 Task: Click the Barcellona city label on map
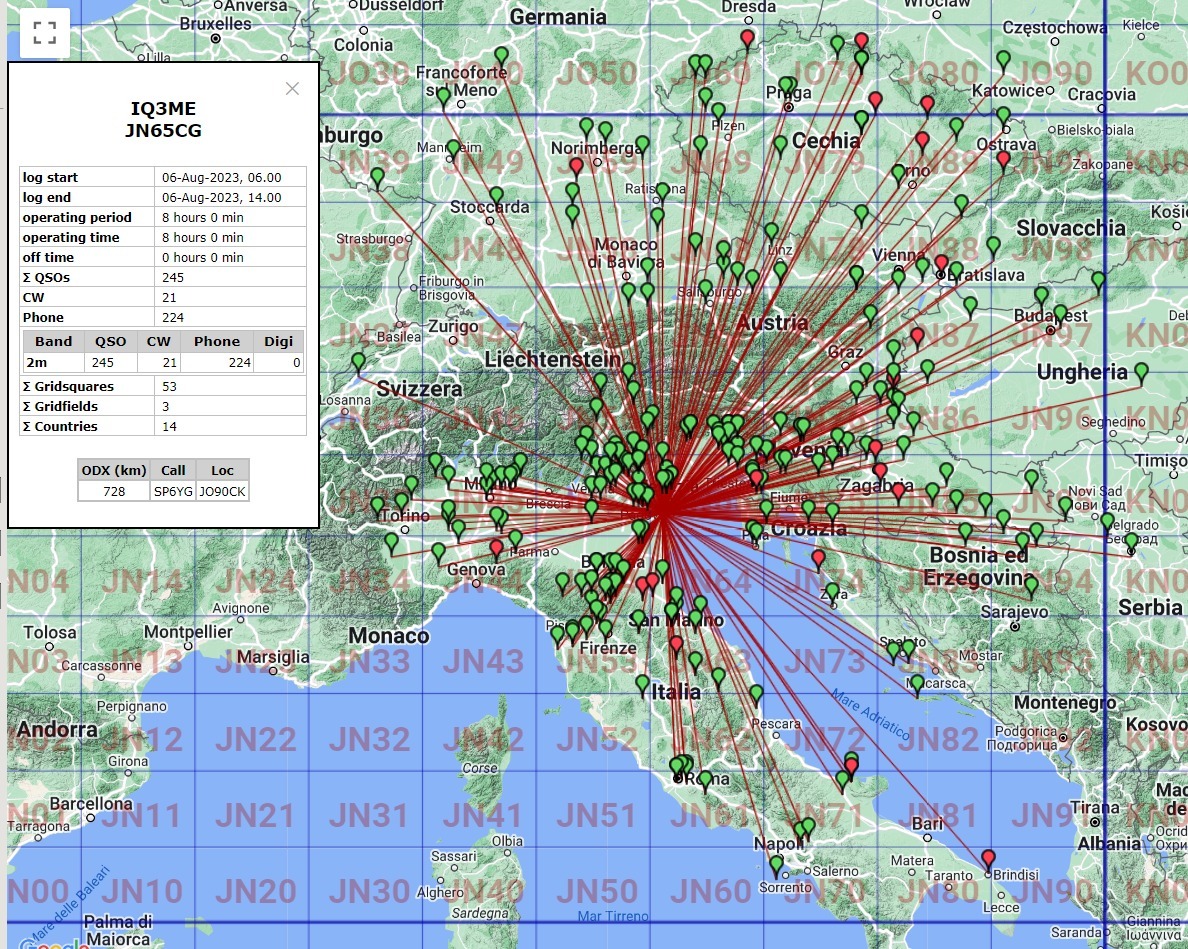pyautogui.click(x=91, y=803)
